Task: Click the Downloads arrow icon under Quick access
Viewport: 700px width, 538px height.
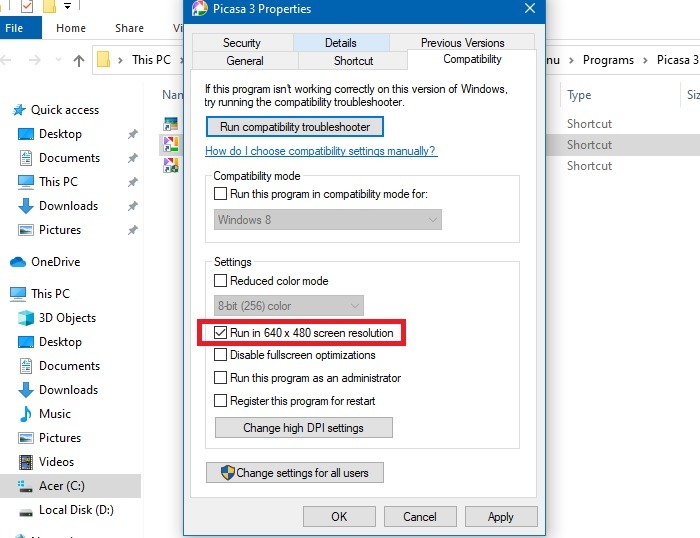Action: pyautogui.click(x=25, y=206)
